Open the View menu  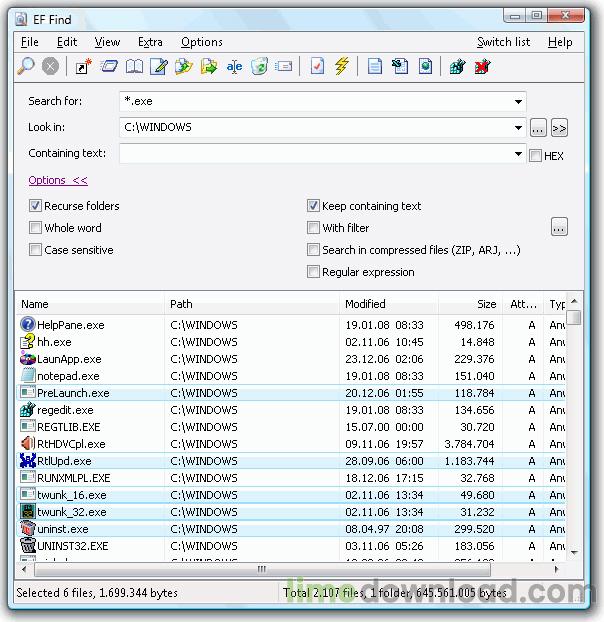[107, 42]
